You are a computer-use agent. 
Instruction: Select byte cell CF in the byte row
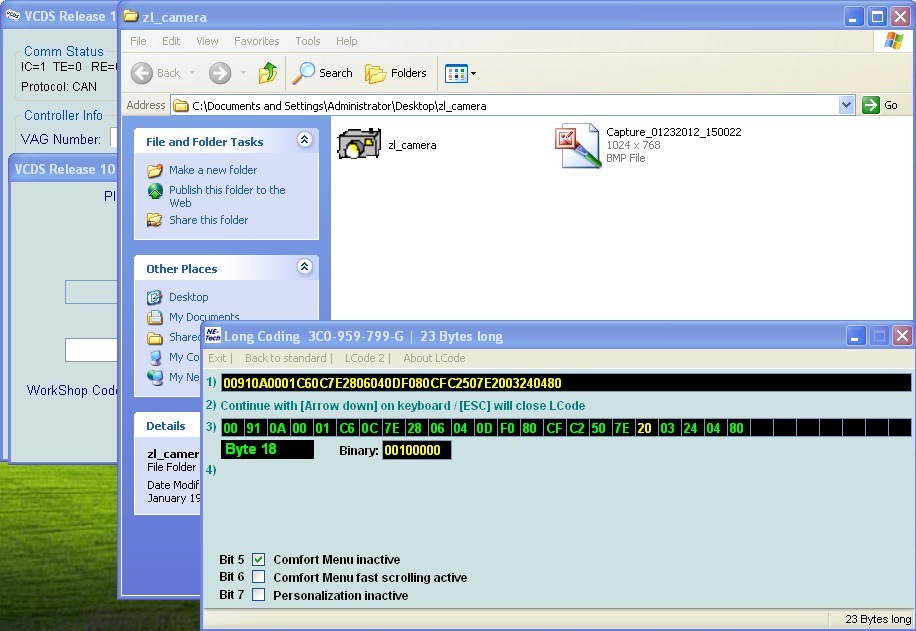click(554, 428)
